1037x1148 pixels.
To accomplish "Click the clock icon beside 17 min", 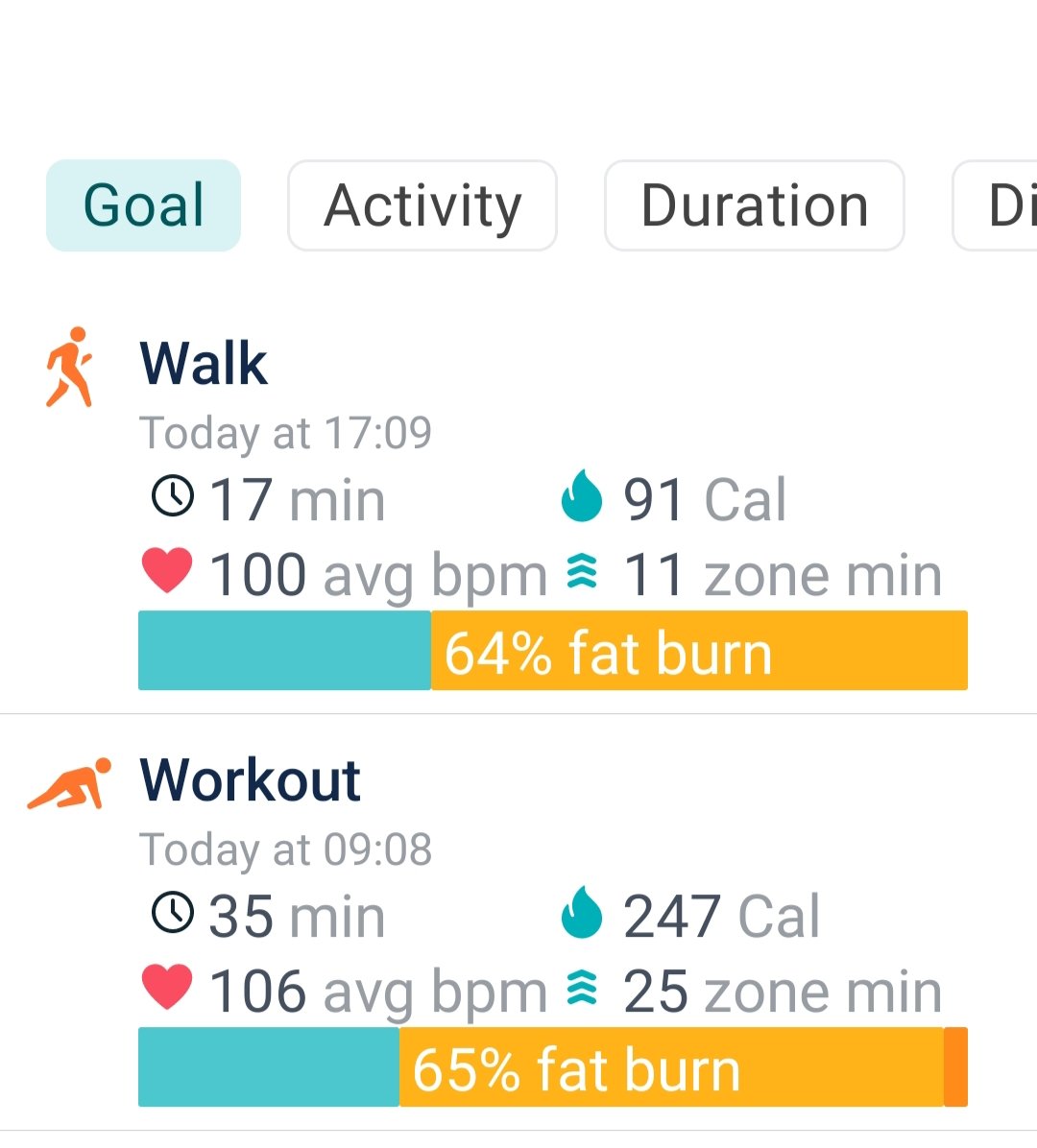I will pos(173,496).
